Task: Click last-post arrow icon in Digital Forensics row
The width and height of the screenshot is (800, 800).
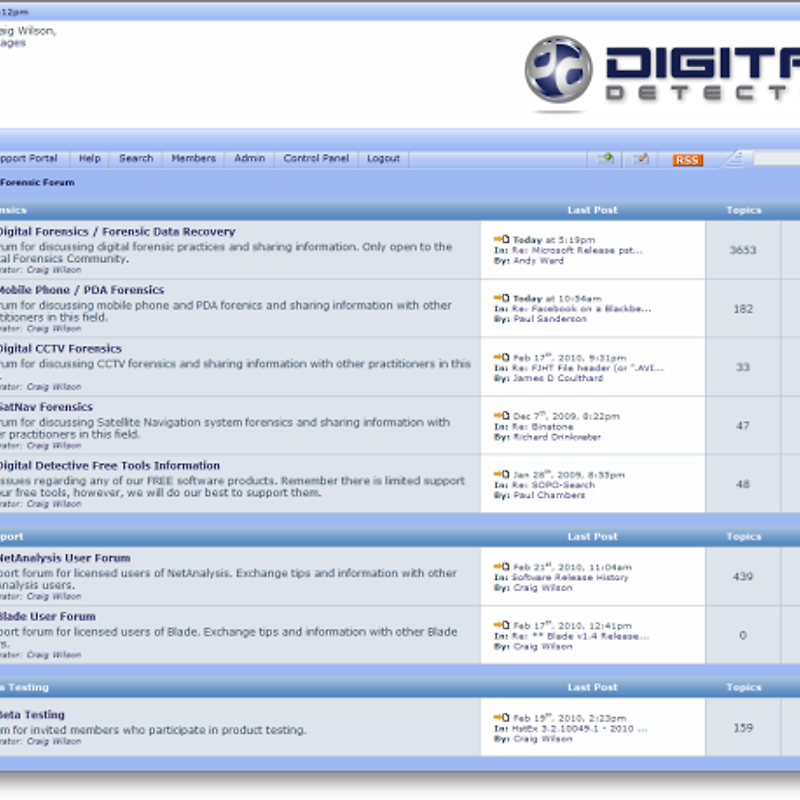Action: click(x=501, y=240)
